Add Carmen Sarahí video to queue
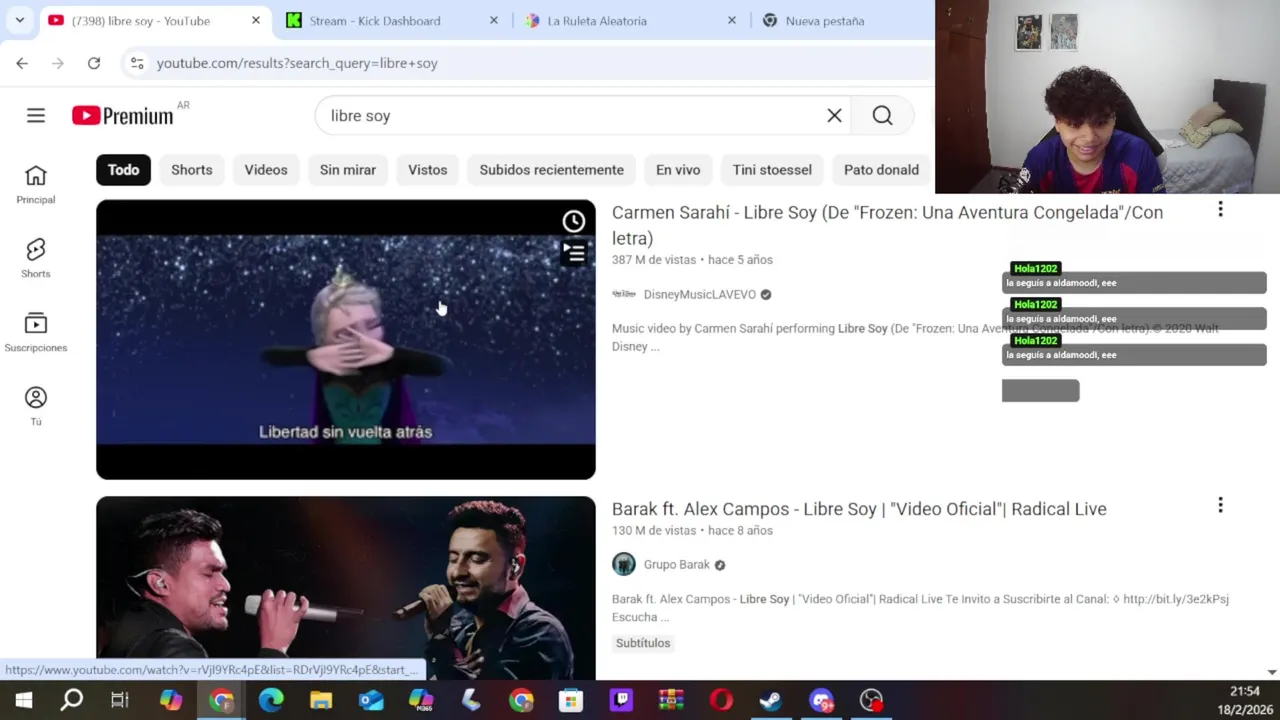Image resolution: width=1280 pixels, height=720 pixels. click(x=574, y=253)
